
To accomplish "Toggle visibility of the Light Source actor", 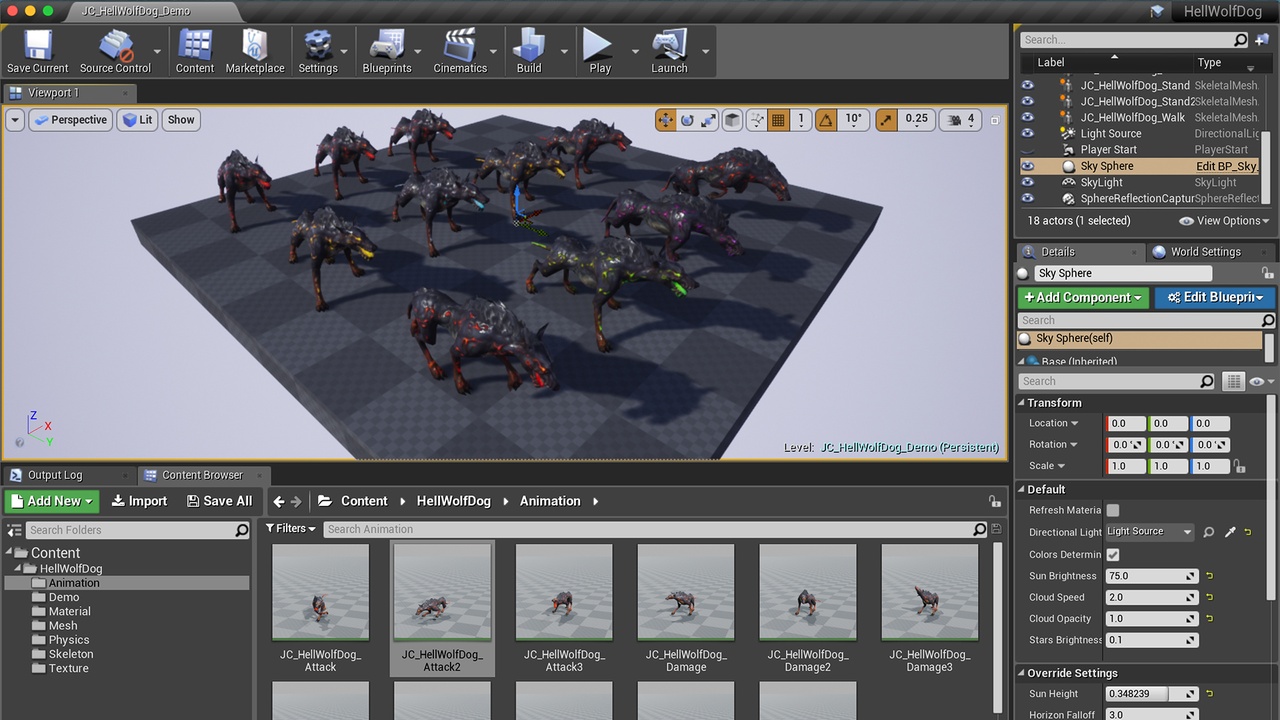I will click(1027, 134).
